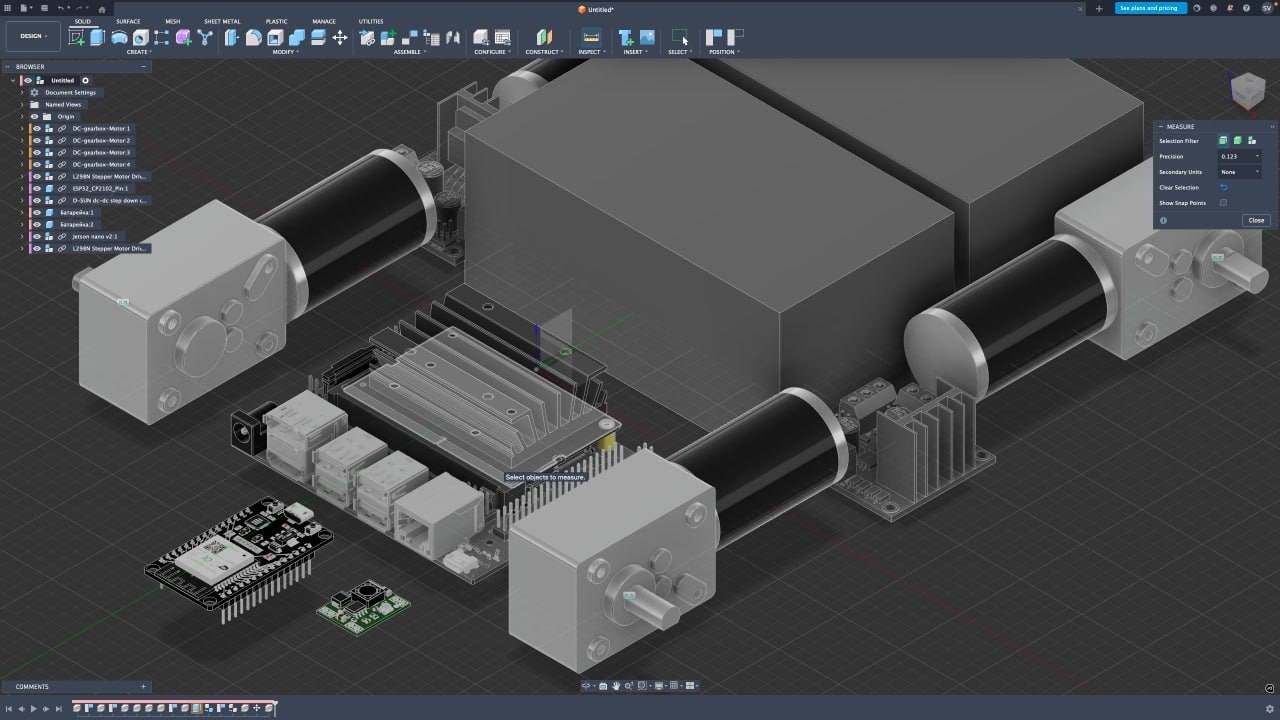Click the Clear Selection undo icon
The width and height of the screenshot is (1280, 720).
click(1223, 188)
